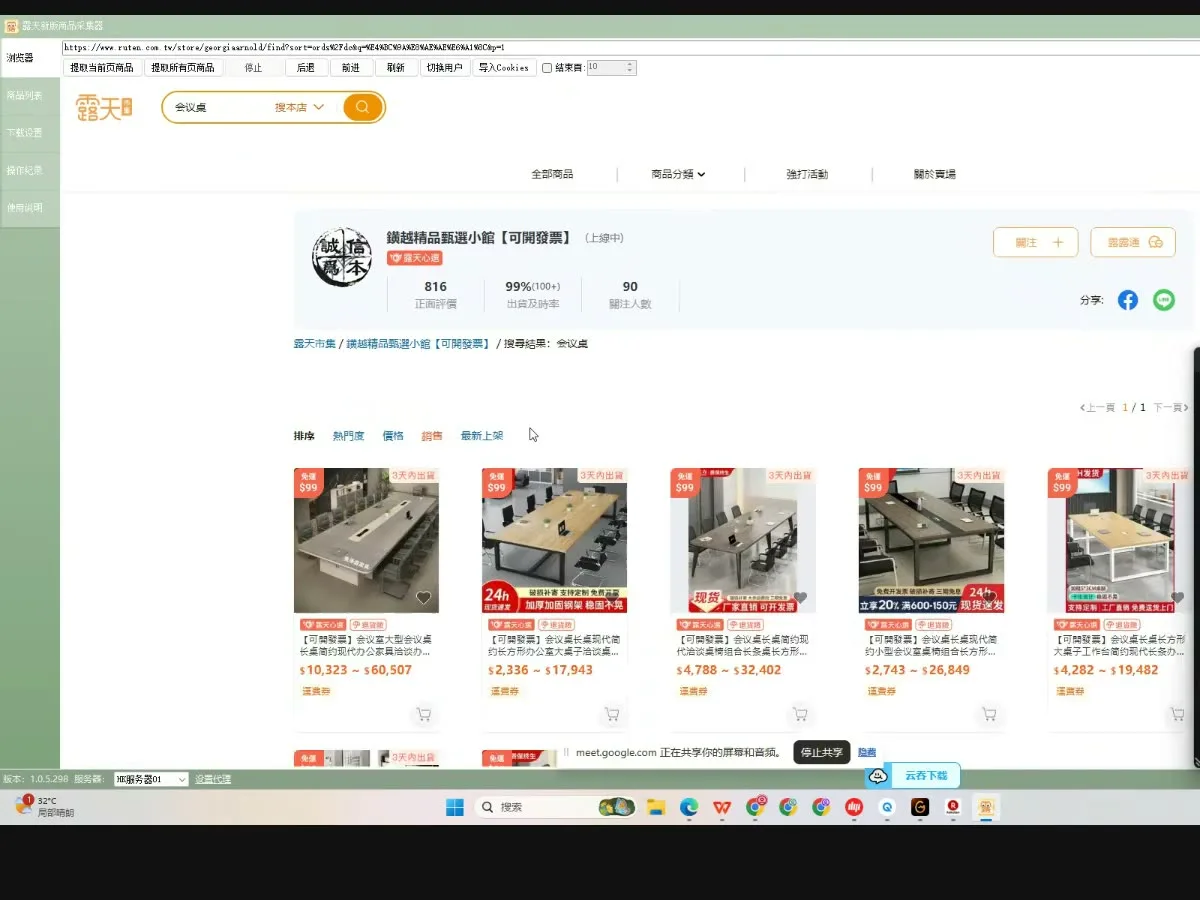The image size is (1200, 900).
Task: Go to the 下一頁 next page link
Action: (x=1170, y=408)
